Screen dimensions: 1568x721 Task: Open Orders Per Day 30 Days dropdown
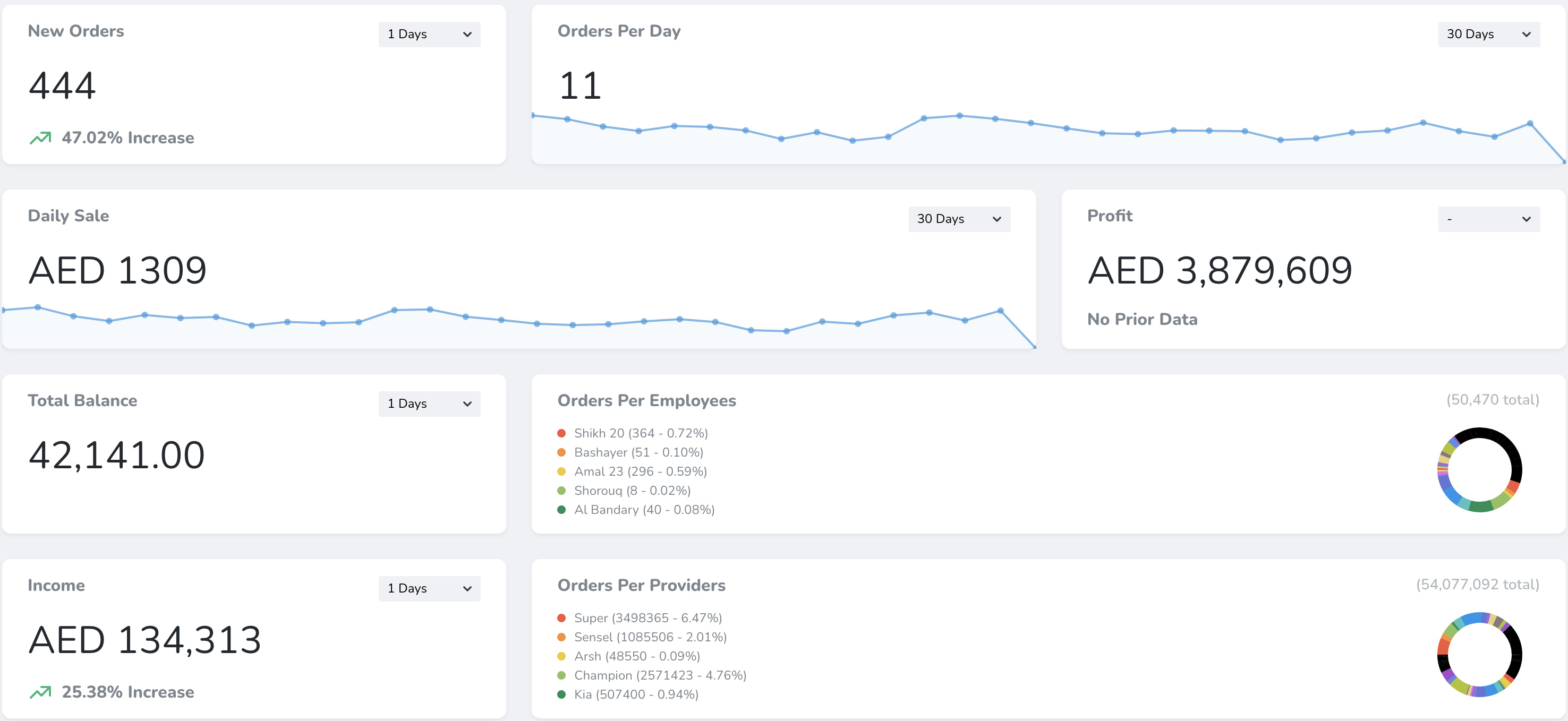point(1488,34)
